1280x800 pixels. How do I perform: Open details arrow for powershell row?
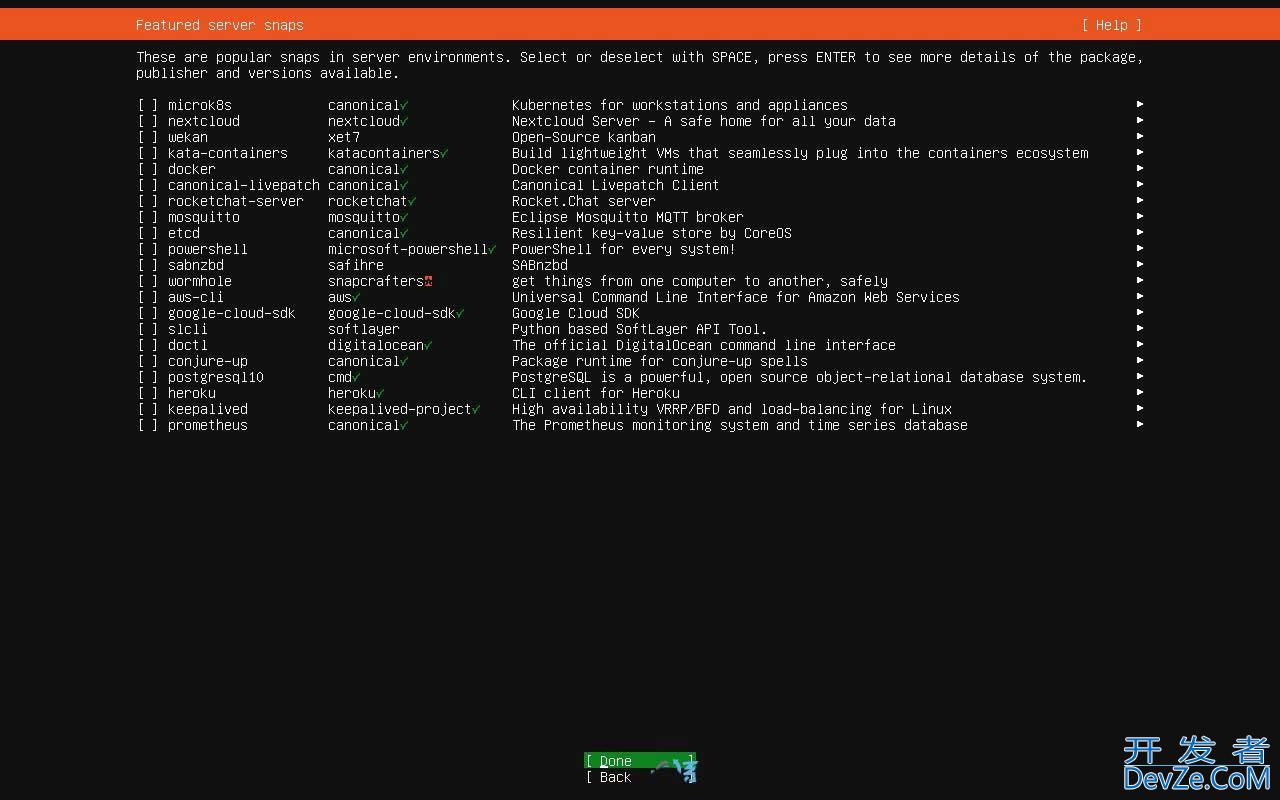click(x=1140, y=248)
